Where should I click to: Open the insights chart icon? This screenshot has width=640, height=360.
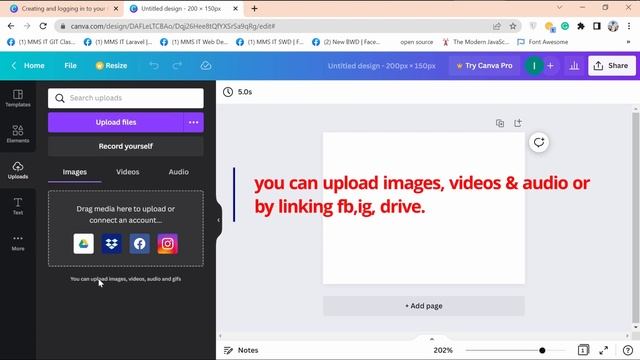[574, 65]
